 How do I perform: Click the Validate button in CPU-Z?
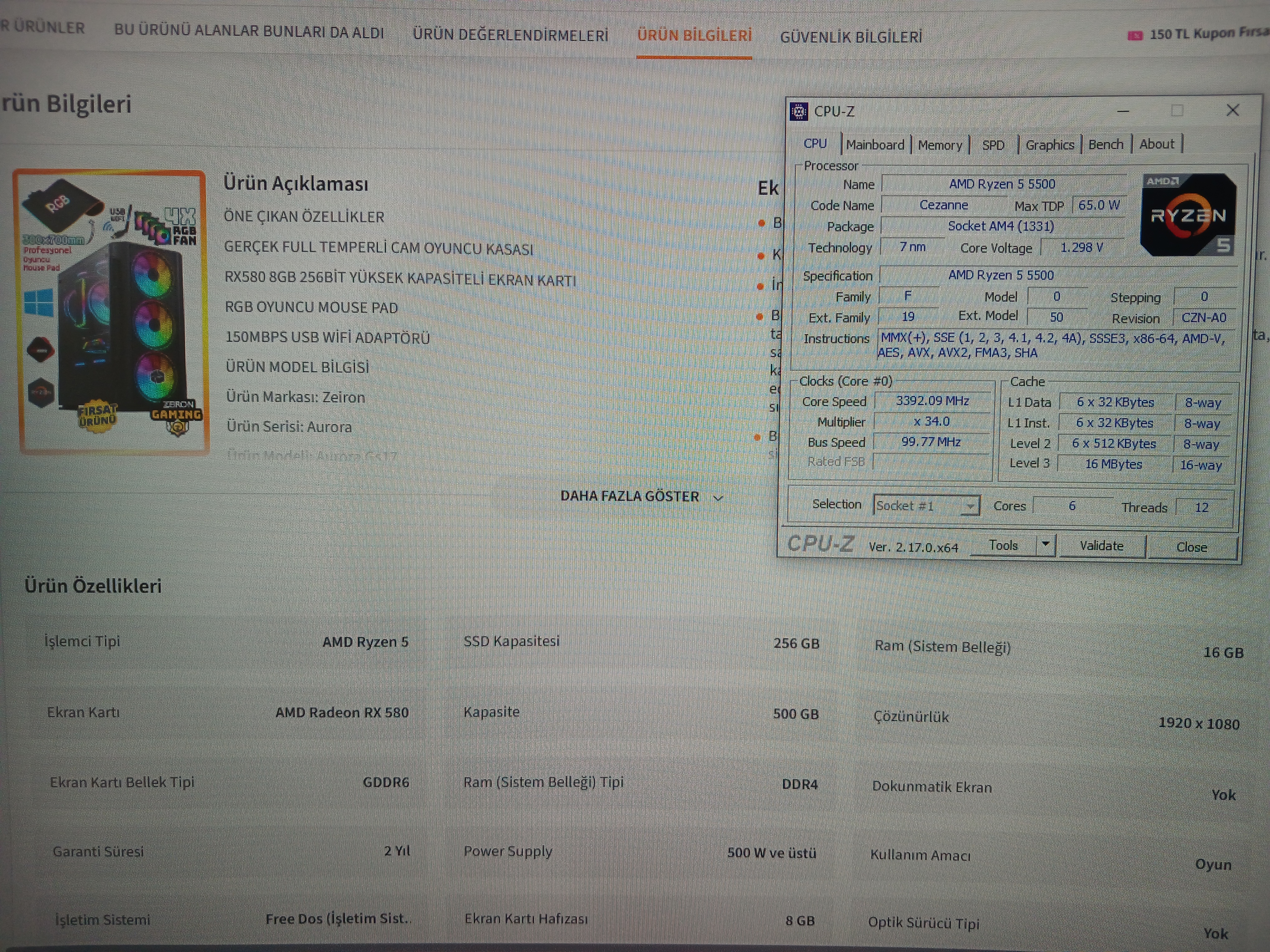click(1101, 546)
